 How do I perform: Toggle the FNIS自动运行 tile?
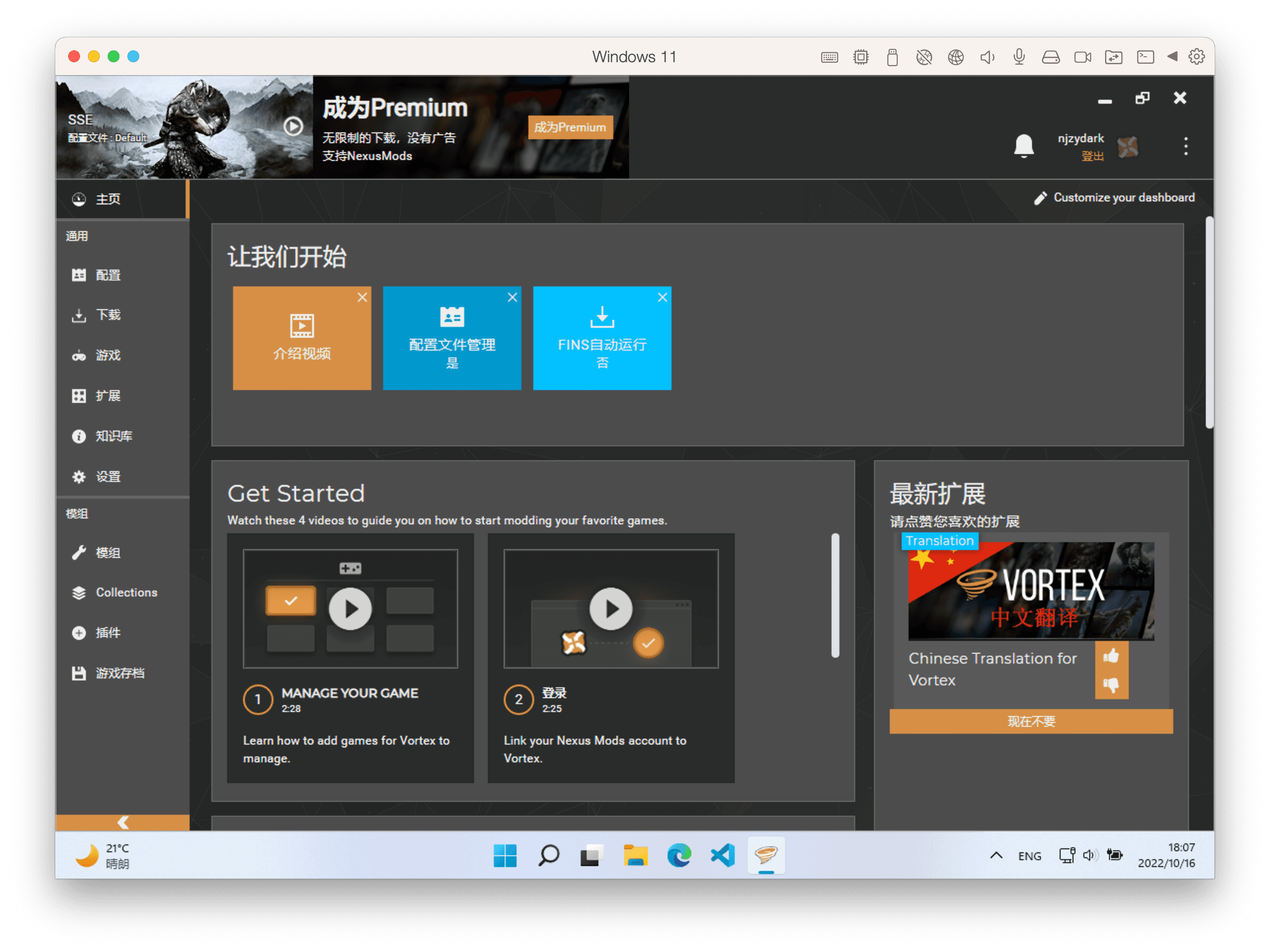(602, 338)
